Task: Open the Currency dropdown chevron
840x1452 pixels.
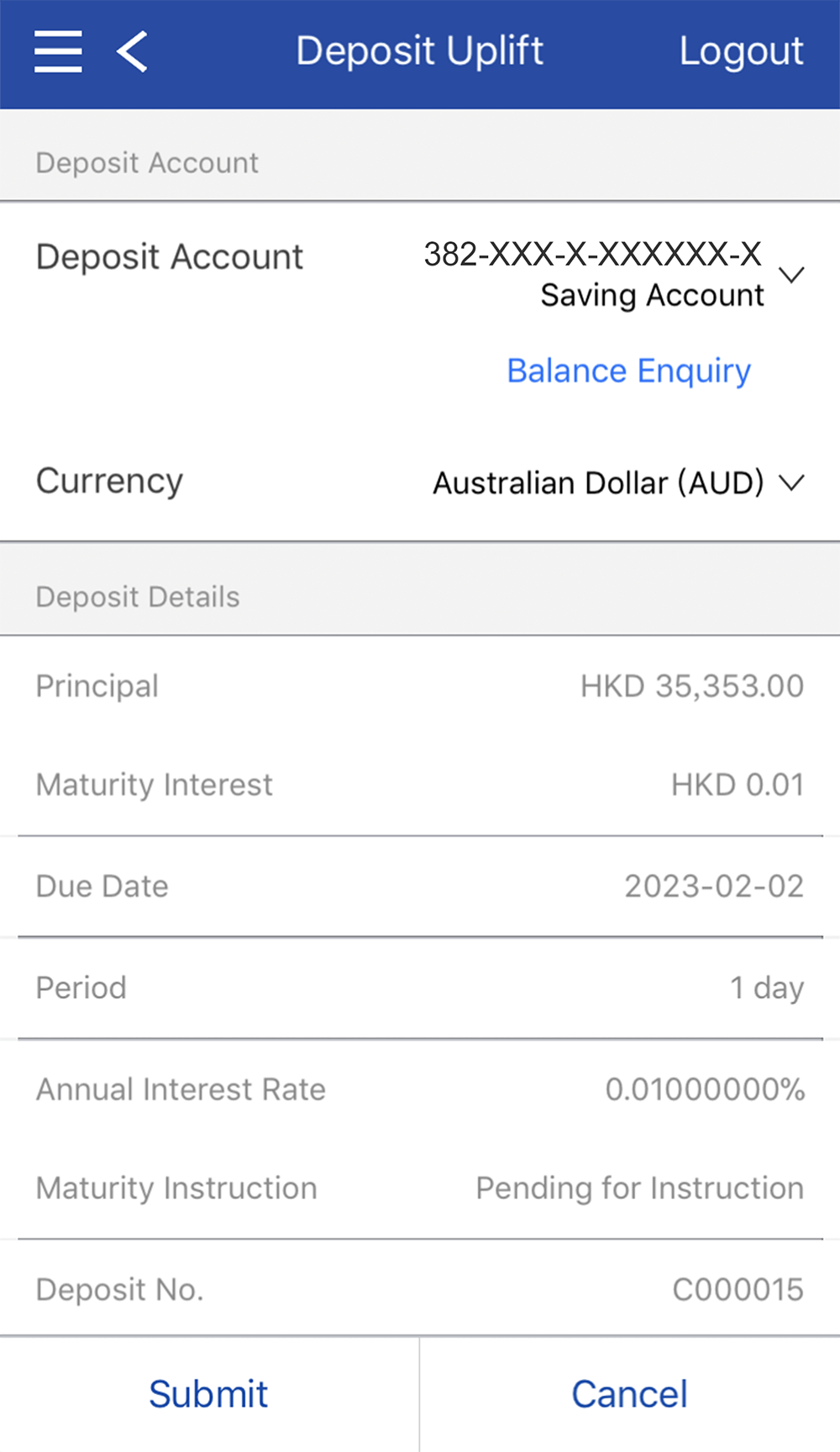Action: [x=791, y=482]
